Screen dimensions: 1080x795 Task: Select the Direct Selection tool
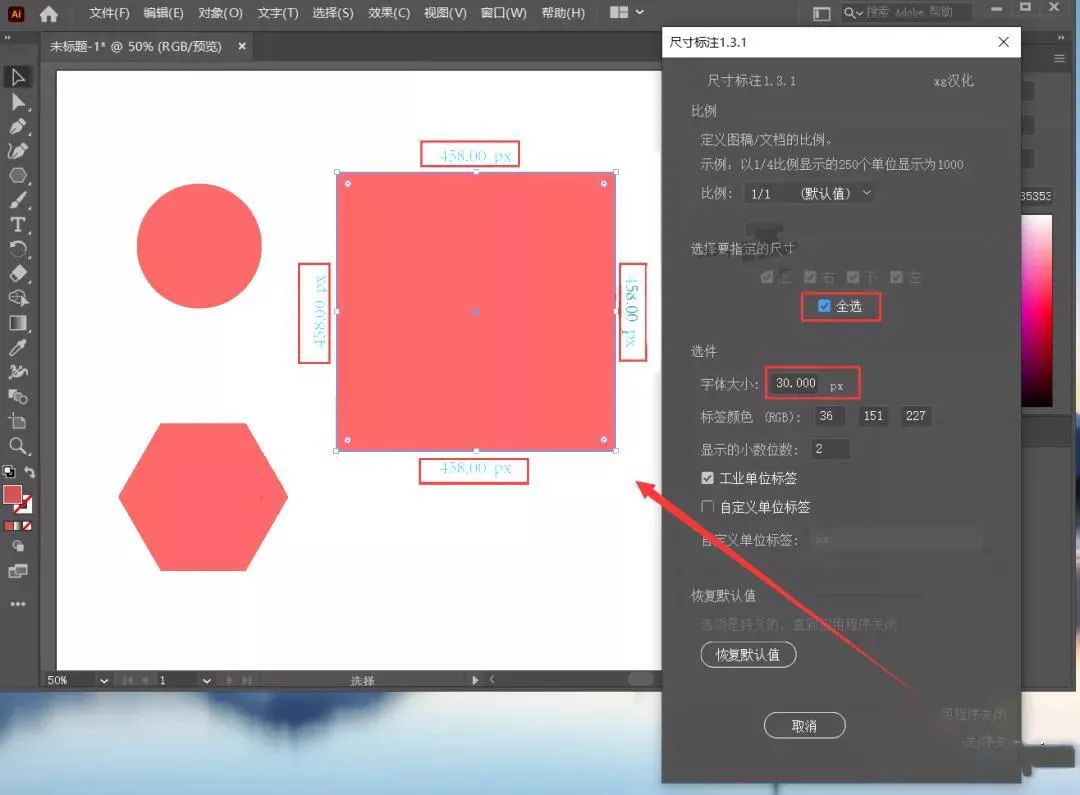pos(17,102)
